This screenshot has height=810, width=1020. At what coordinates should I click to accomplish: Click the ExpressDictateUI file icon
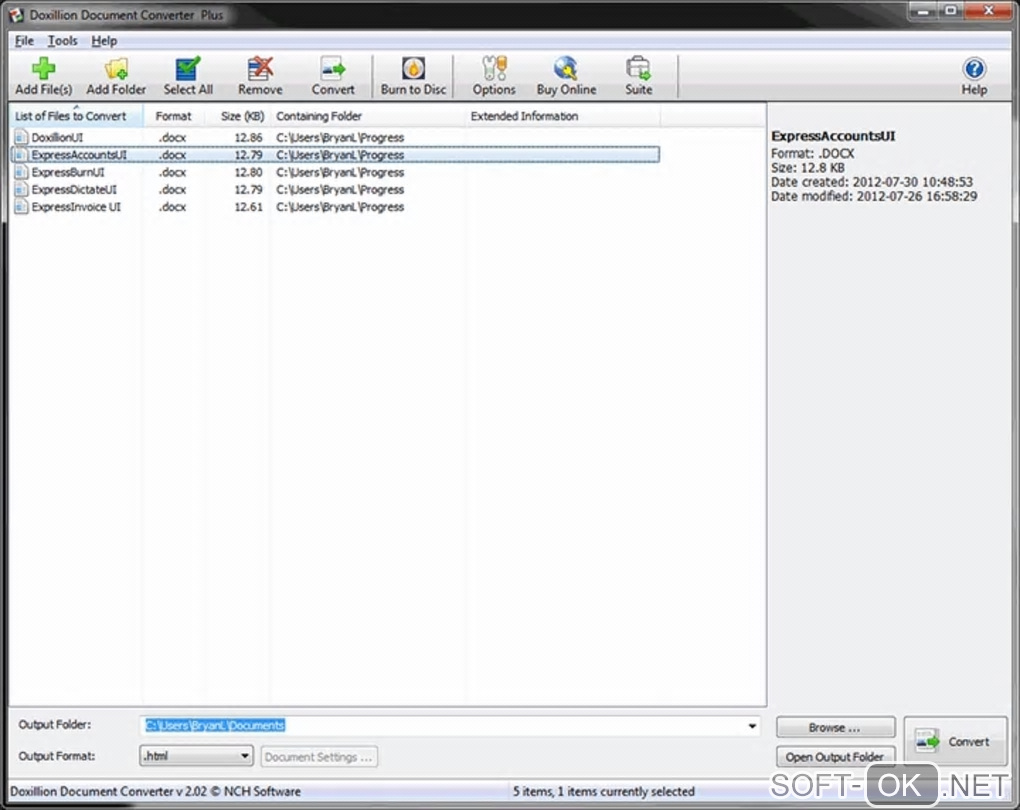click(x=21, y=189)
